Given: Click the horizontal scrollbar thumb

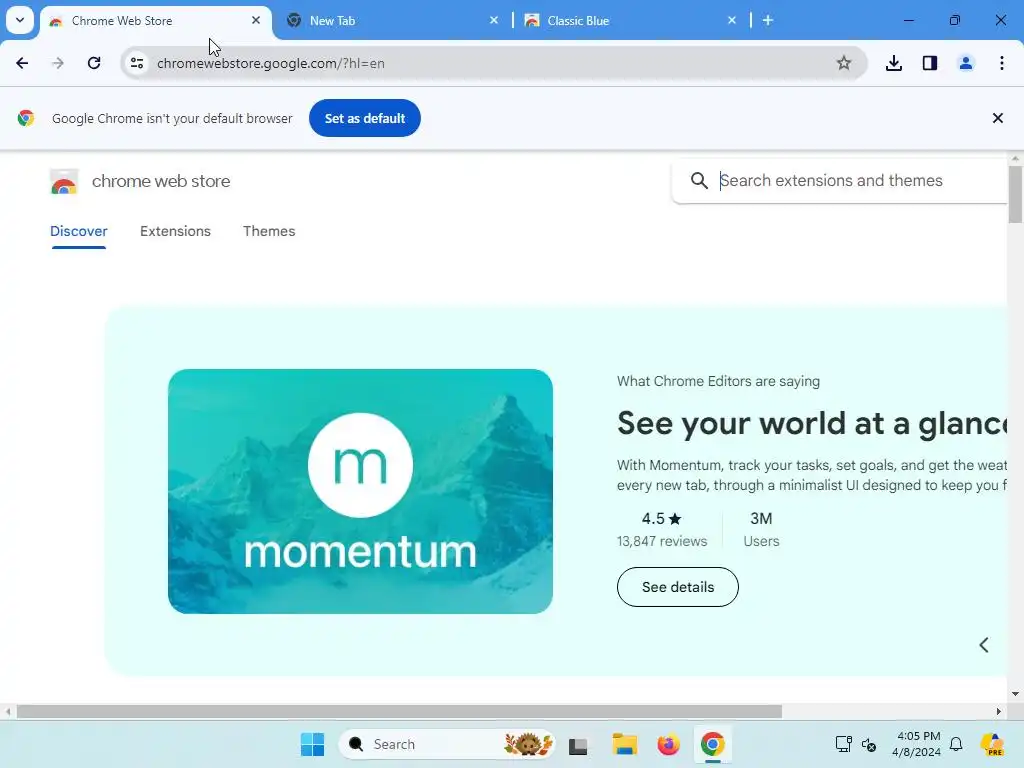Looking at the screenshot, I should coord(399,712).
